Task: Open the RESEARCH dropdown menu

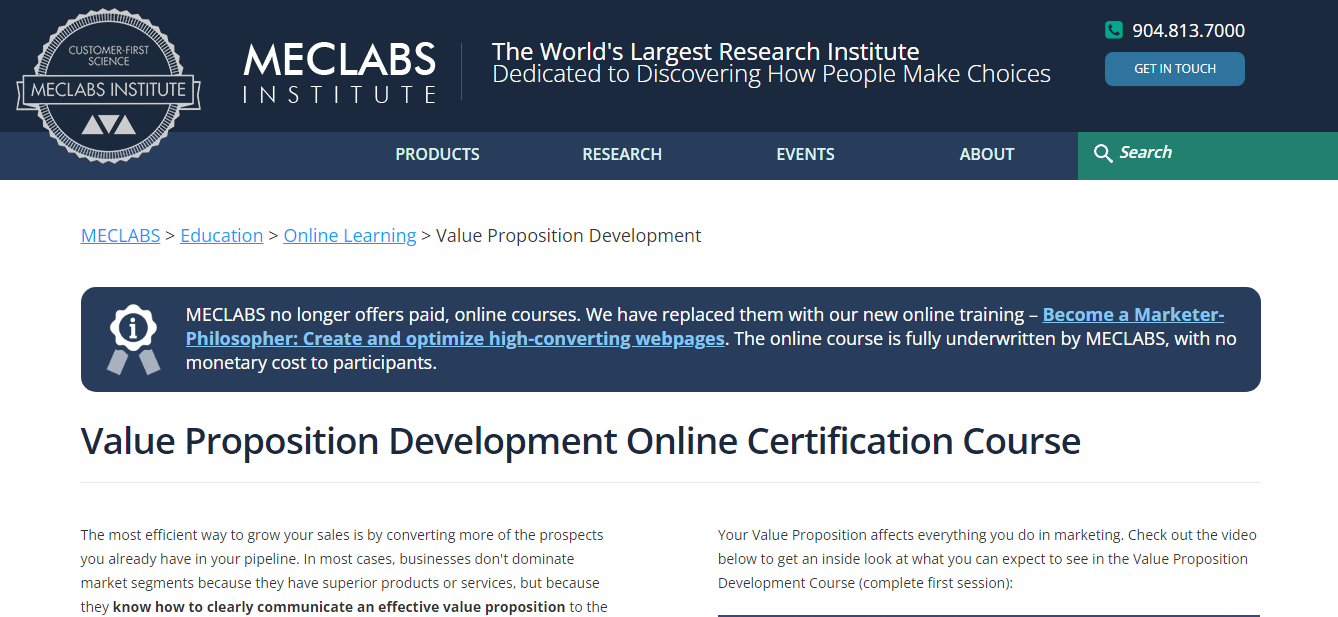Action: (x=622, y=153)
